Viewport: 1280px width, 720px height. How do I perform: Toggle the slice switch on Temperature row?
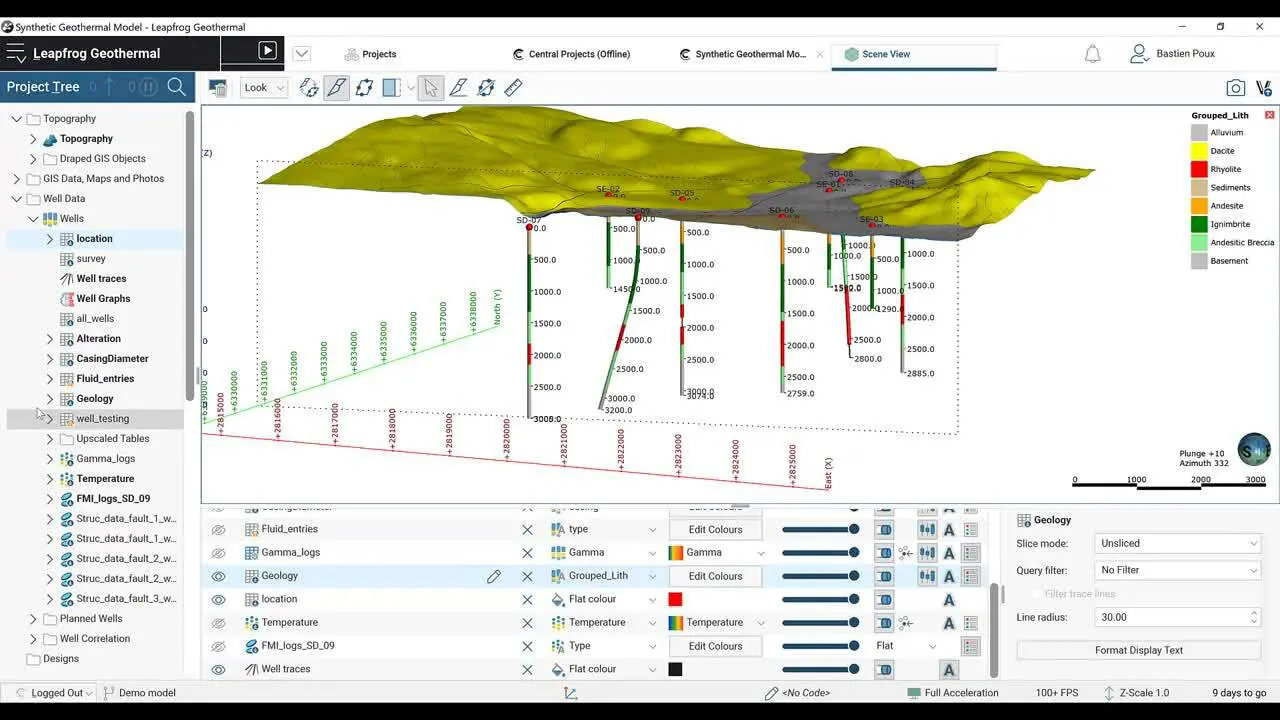pyautogui.click(x=884, y=623)
